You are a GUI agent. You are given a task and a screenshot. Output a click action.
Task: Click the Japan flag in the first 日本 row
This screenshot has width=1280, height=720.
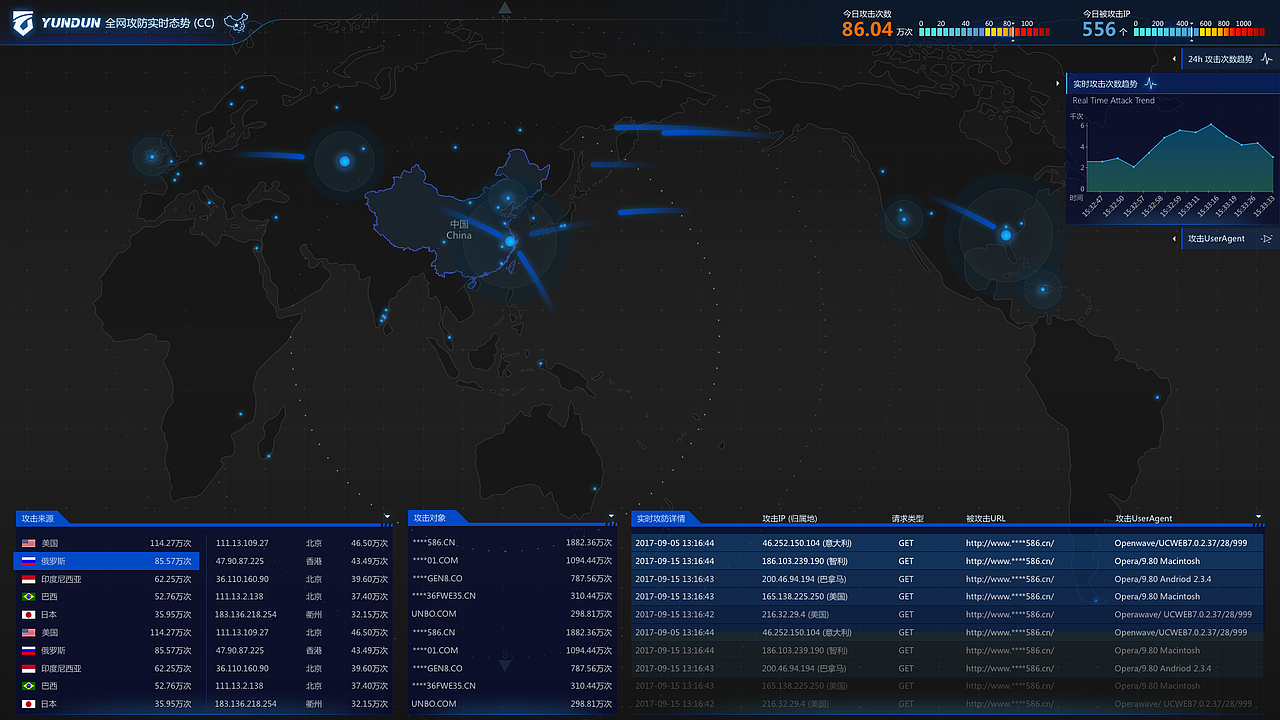click(x=28, y=615)
